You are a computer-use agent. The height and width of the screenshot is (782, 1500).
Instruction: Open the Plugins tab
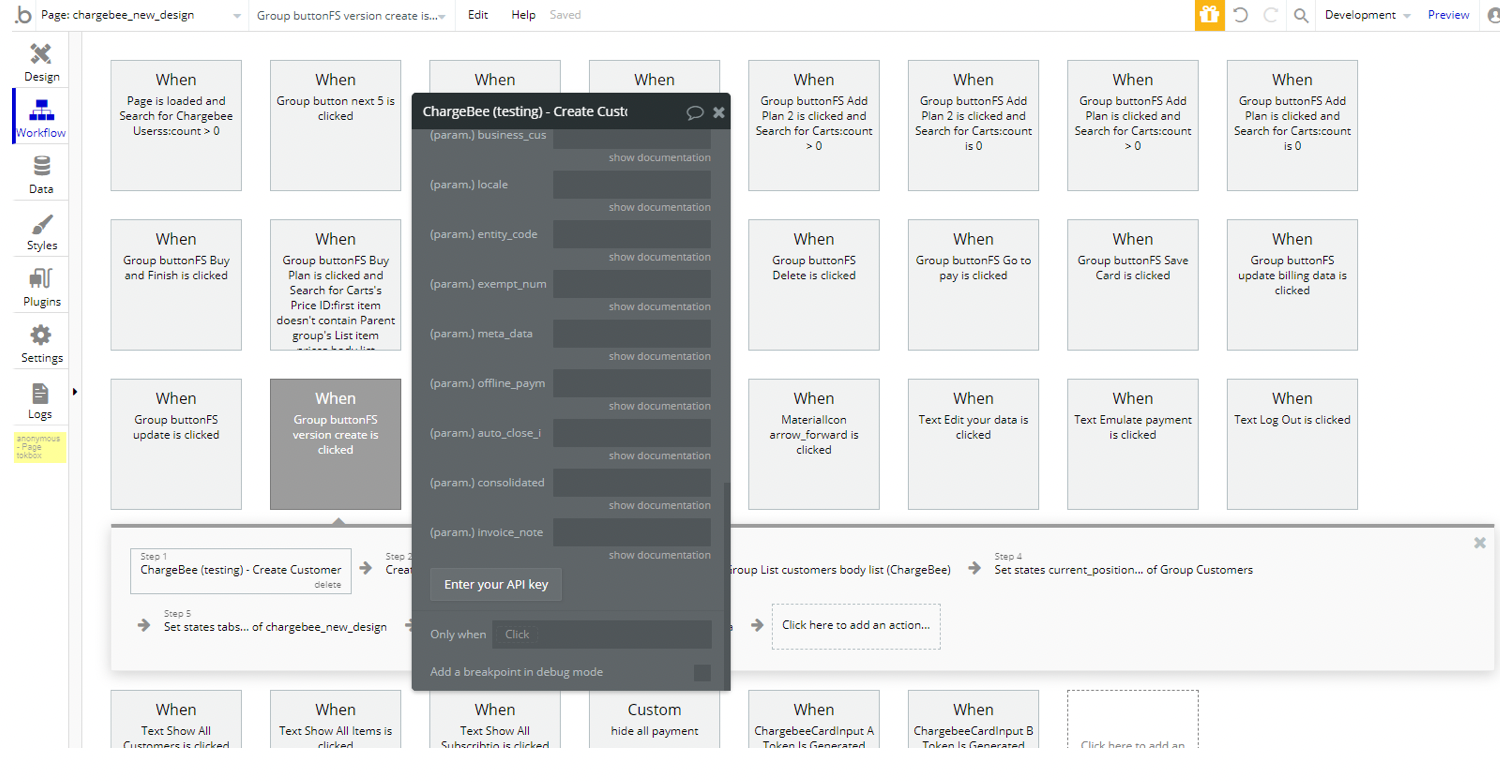pos(41,286)
